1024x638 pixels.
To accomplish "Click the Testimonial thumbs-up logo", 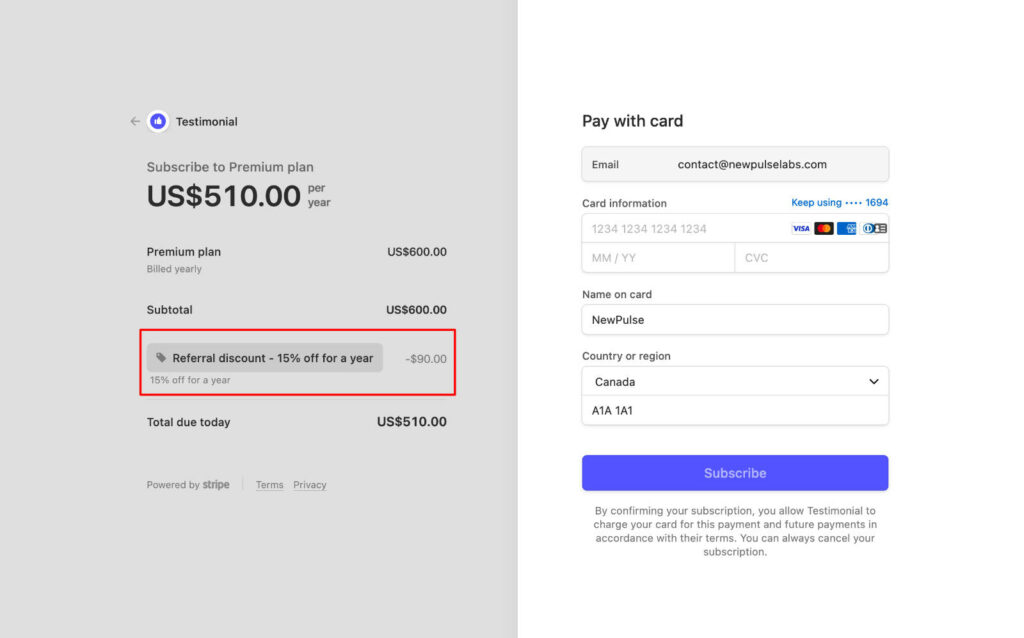I will coord(158,122).
